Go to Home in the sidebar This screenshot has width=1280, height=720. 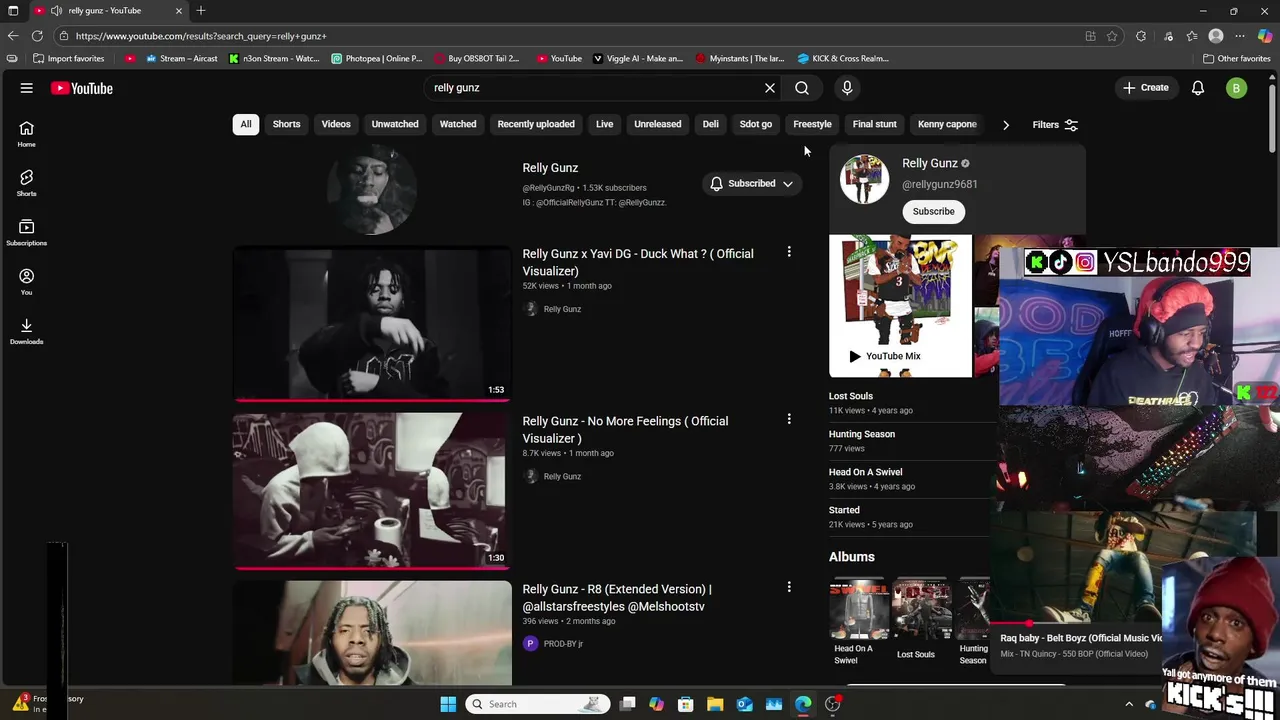(27, 134)
